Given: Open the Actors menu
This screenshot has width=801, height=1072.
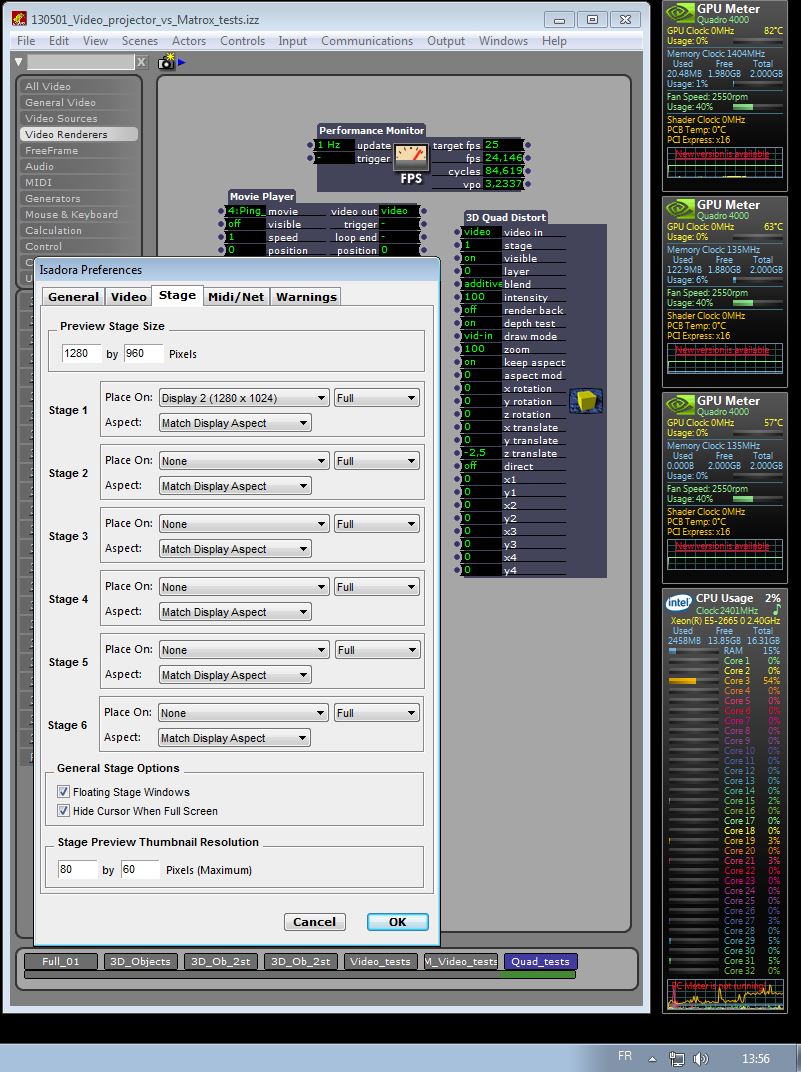Looking at the screenshot, I should click(189, 41).
